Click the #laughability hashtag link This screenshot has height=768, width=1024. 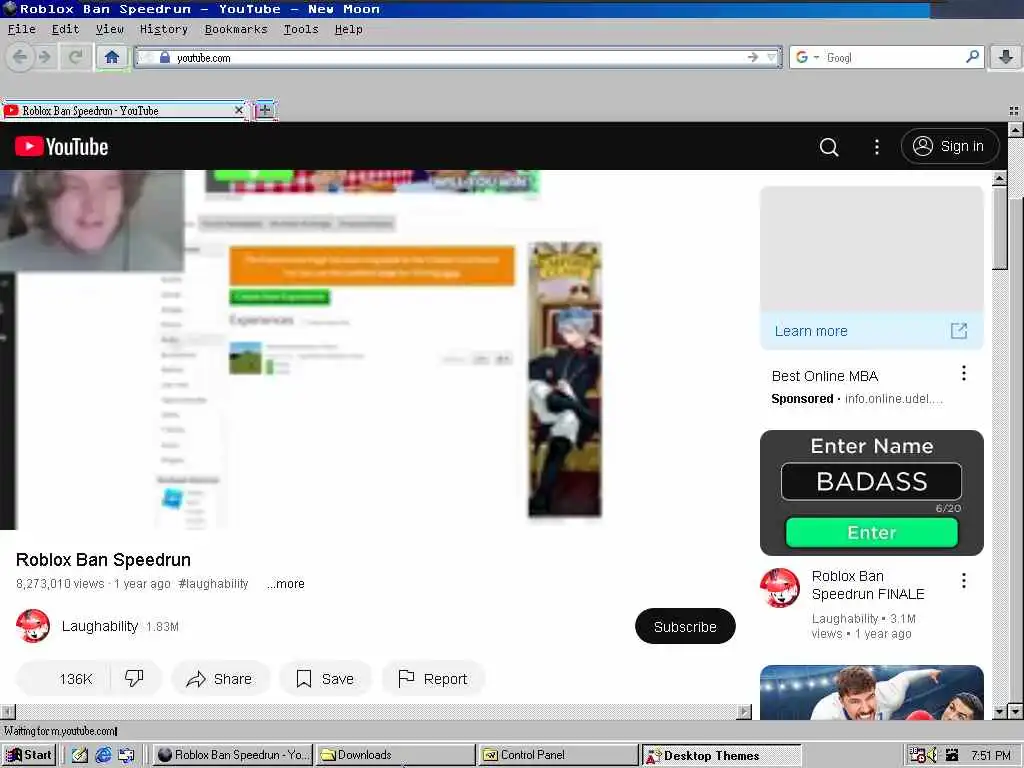[213, 584]
